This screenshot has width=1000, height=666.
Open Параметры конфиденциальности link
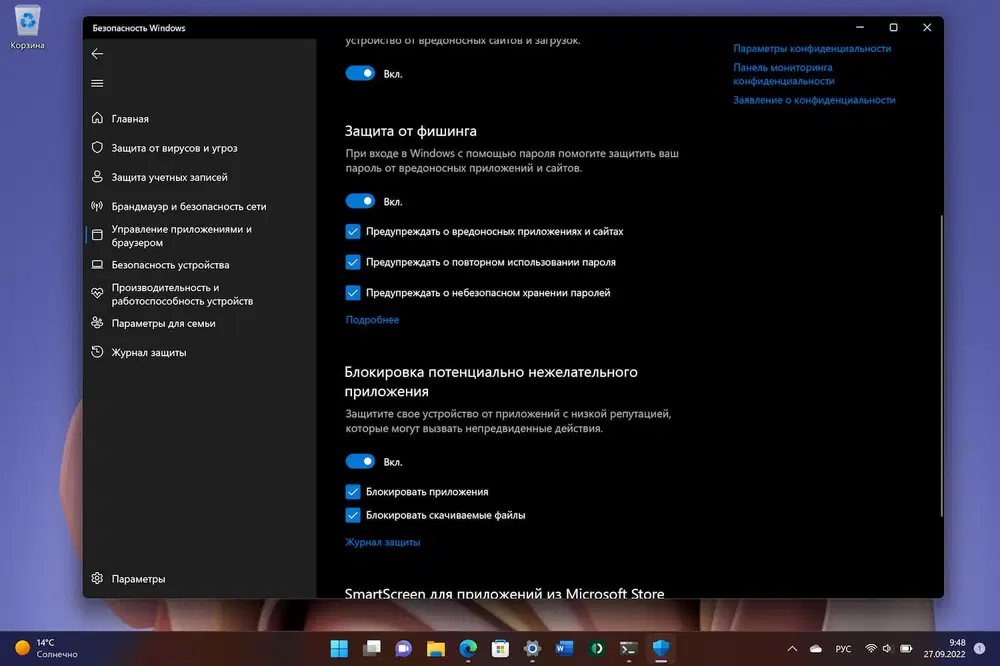812,48
